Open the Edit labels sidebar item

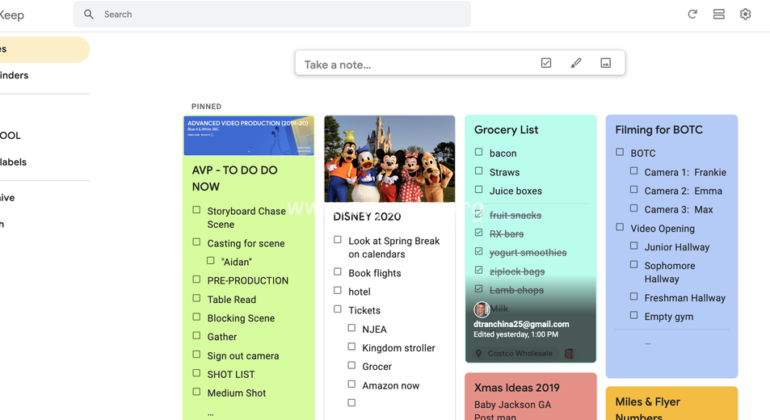tap(44, 162)
